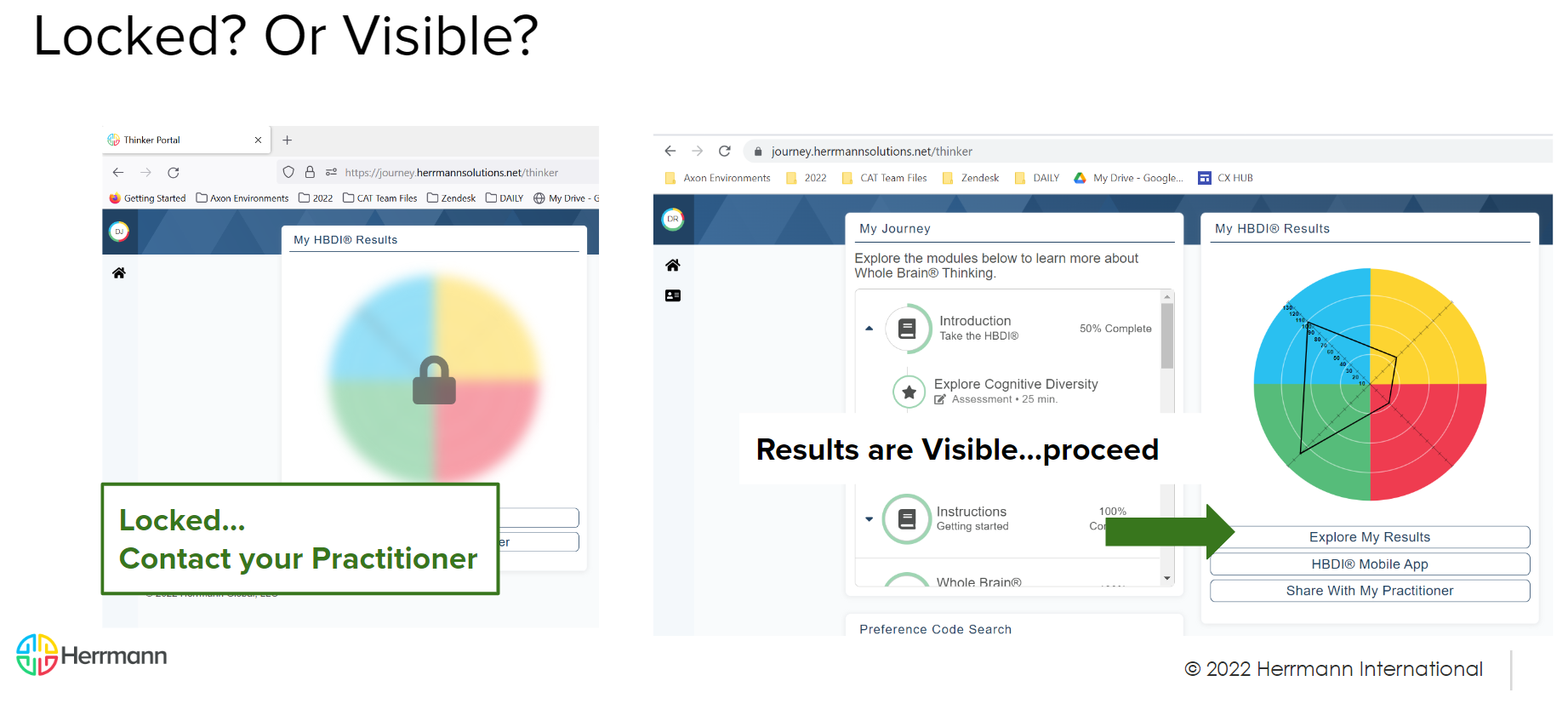The image size is (1568, 704).
Task: Click the home icon in right portal sidebar
Action: tap(672, 266)
